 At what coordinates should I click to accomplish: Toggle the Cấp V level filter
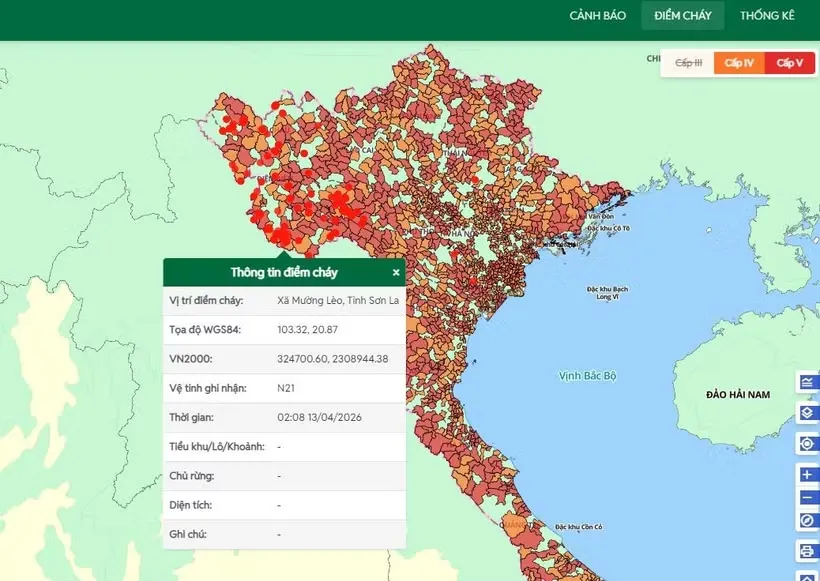[790, 63]
